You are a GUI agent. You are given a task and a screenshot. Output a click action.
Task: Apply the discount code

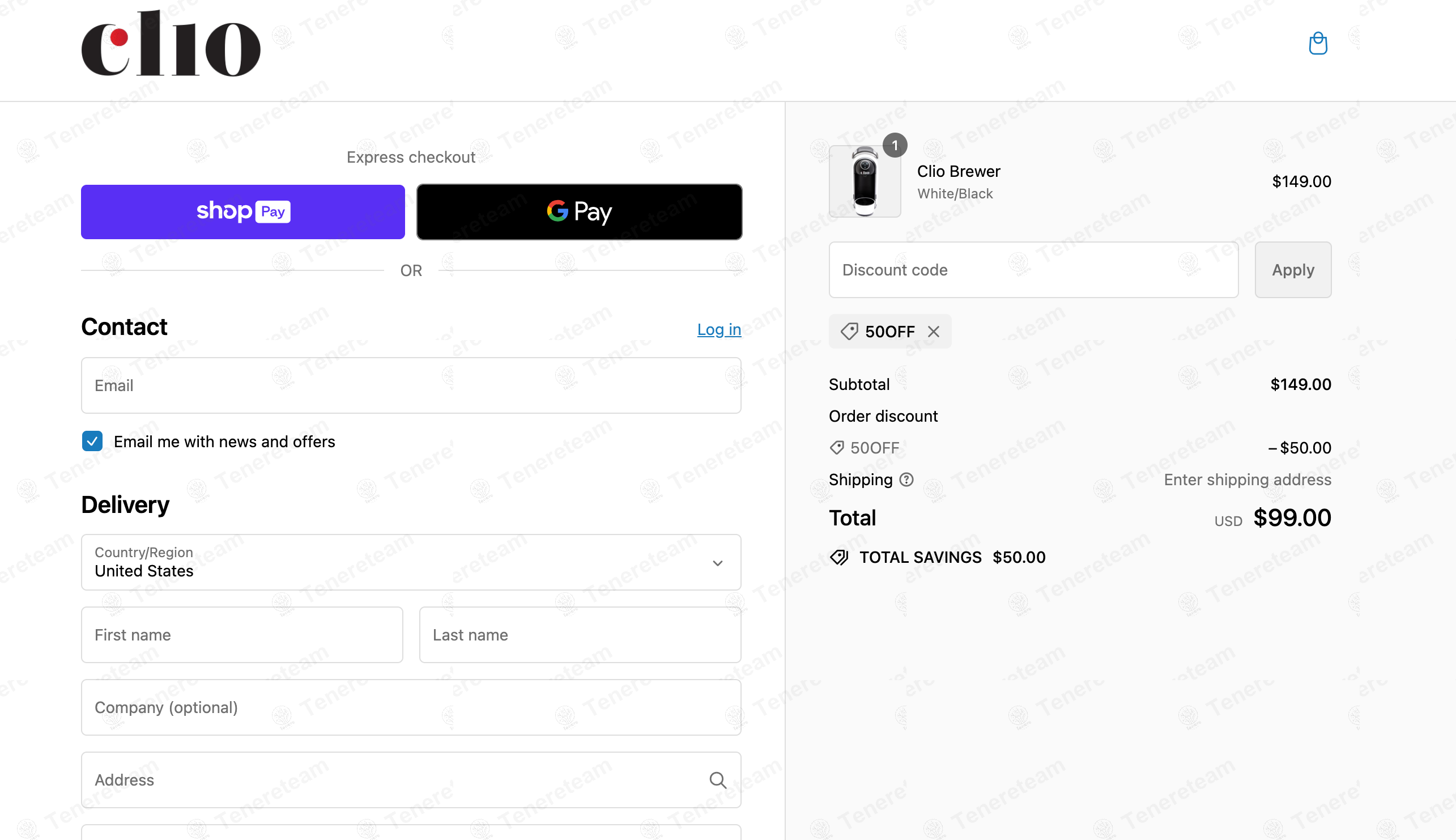pos(1293,270)
